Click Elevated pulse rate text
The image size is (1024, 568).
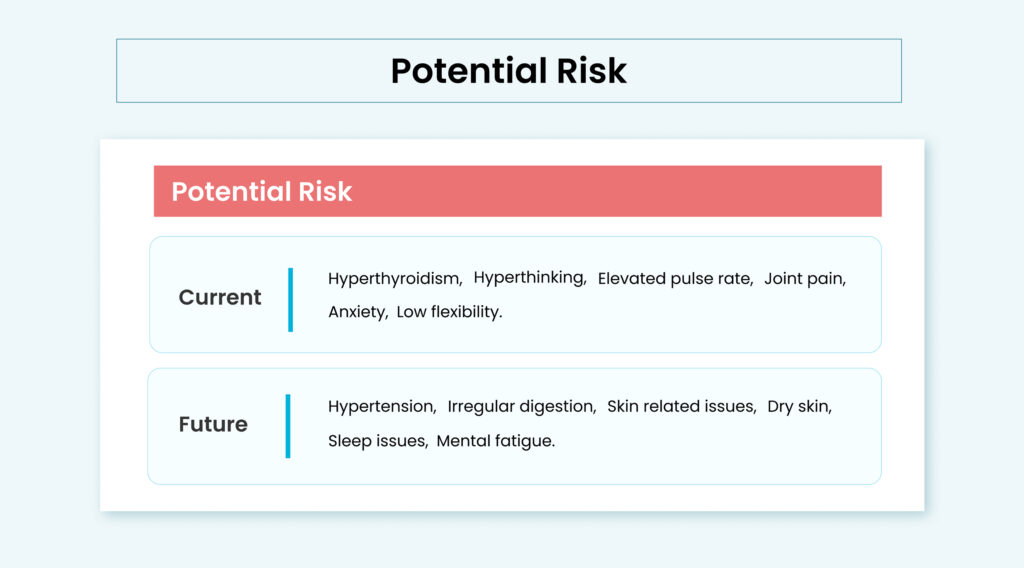675,279
